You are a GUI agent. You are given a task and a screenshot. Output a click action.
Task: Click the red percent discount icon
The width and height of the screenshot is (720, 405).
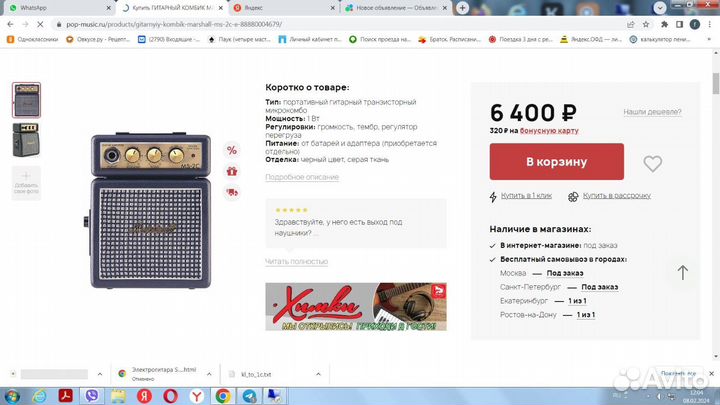click(232, 150)
